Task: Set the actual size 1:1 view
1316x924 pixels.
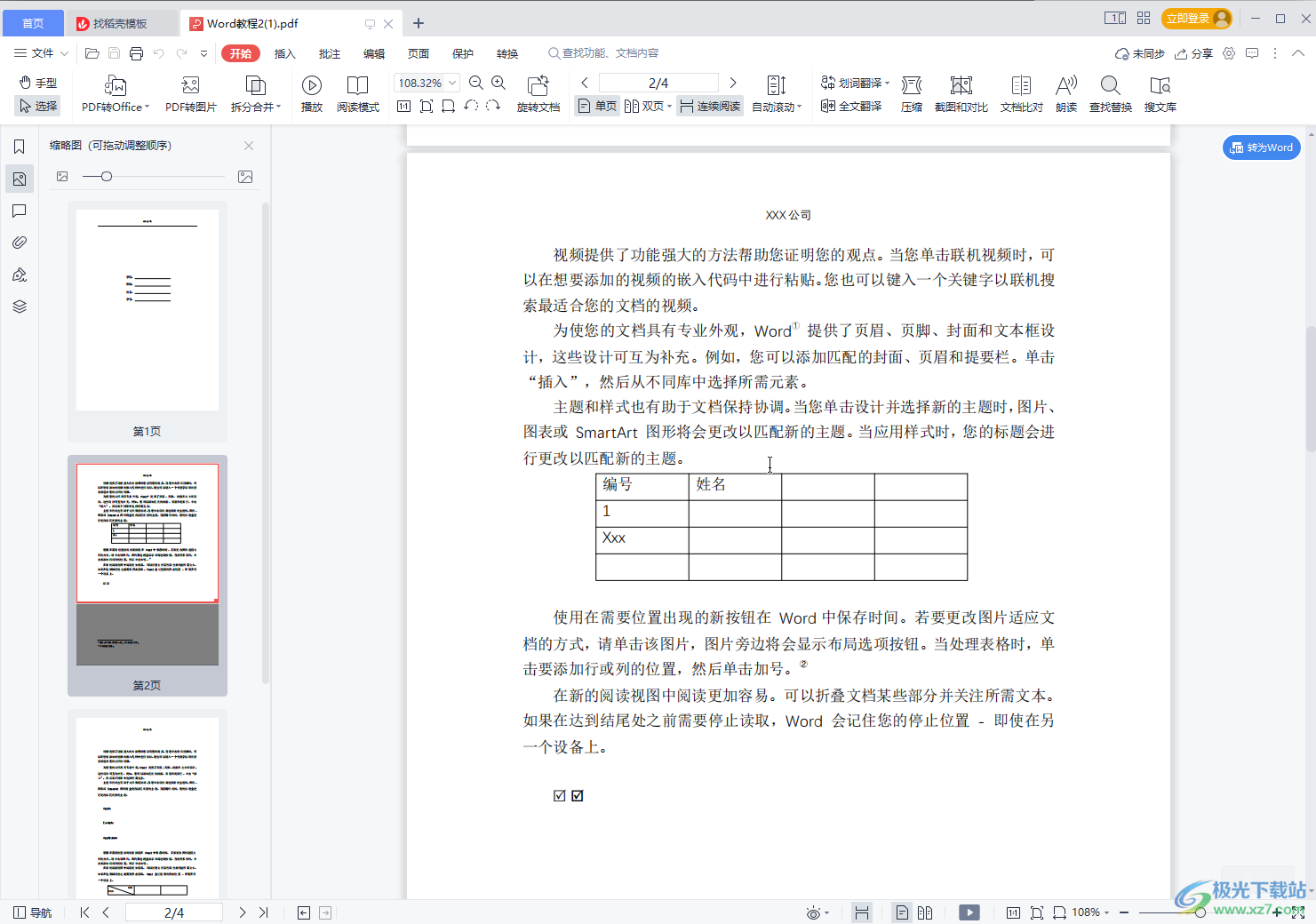Action: pos(403,106)
